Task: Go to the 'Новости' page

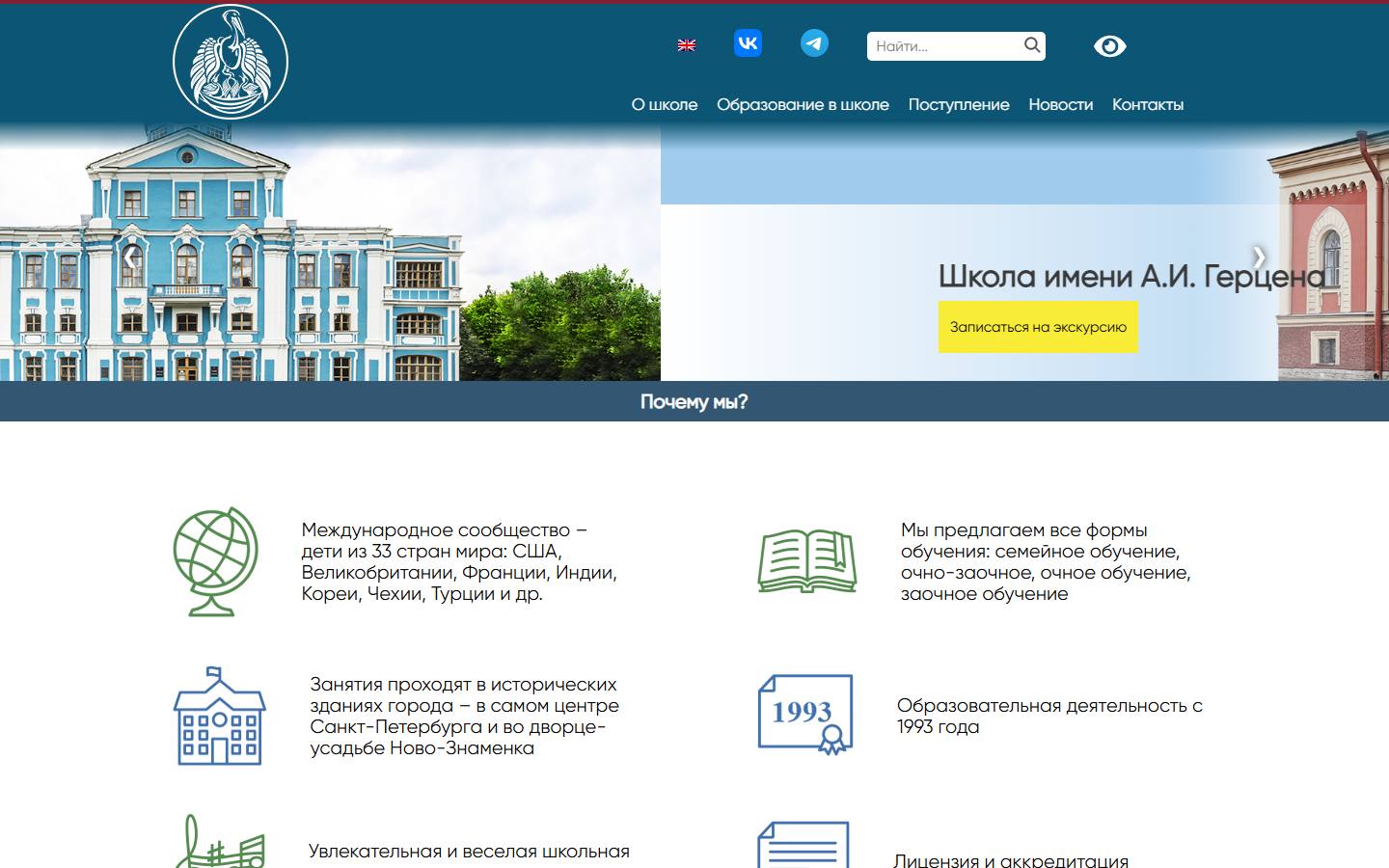Action: (1061, 104)
